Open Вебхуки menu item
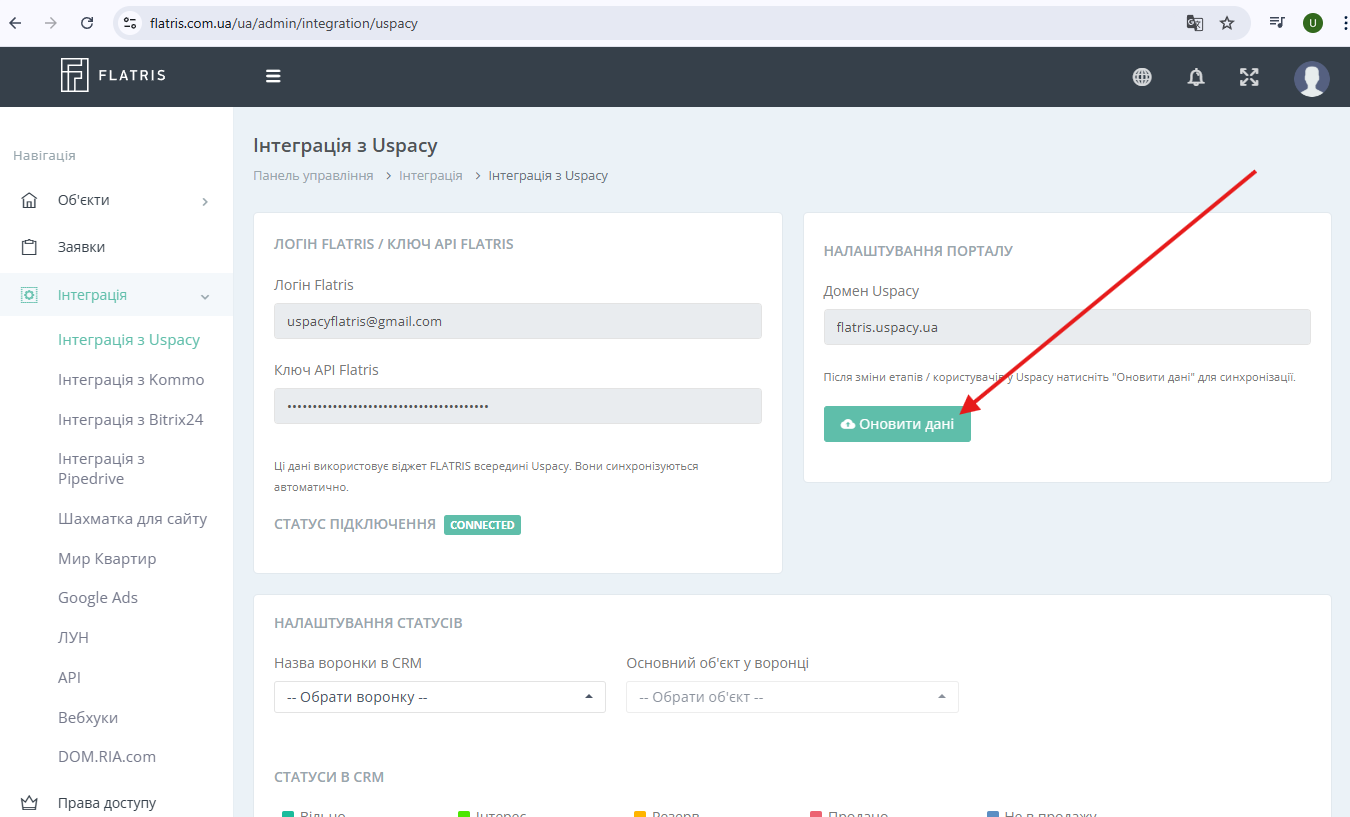 pyautogui.click(x=88, y=717)
